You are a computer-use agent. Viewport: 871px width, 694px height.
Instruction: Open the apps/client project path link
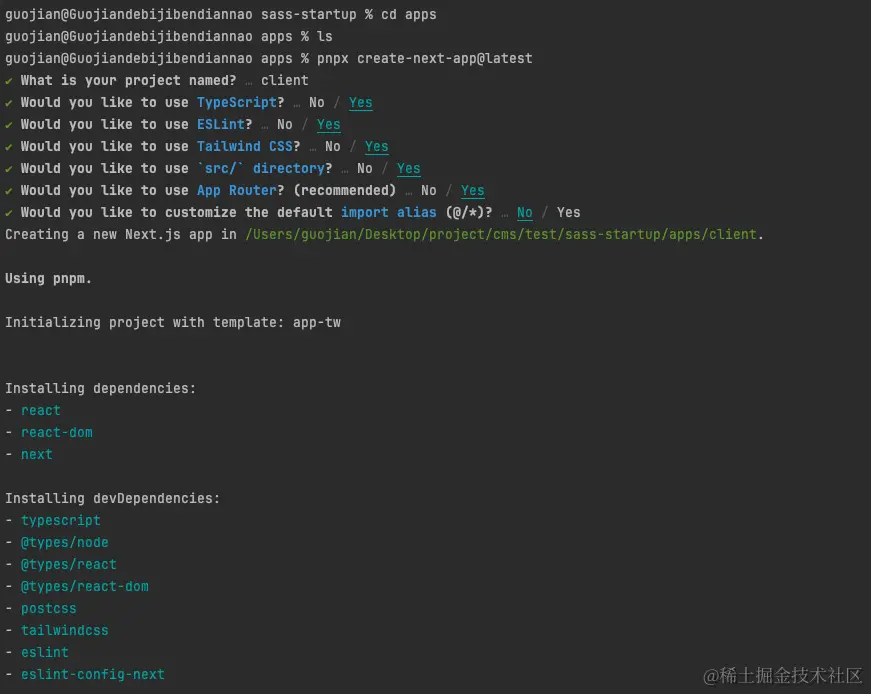[501, 234]
